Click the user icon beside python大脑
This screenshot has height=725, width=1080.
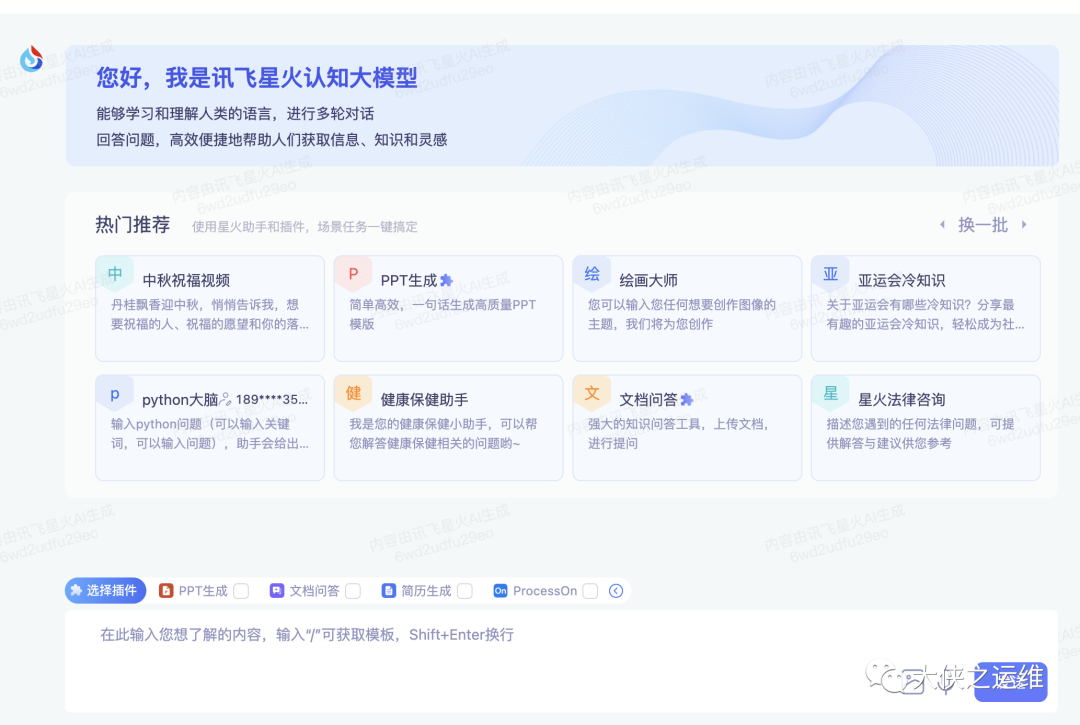point(225,399)
